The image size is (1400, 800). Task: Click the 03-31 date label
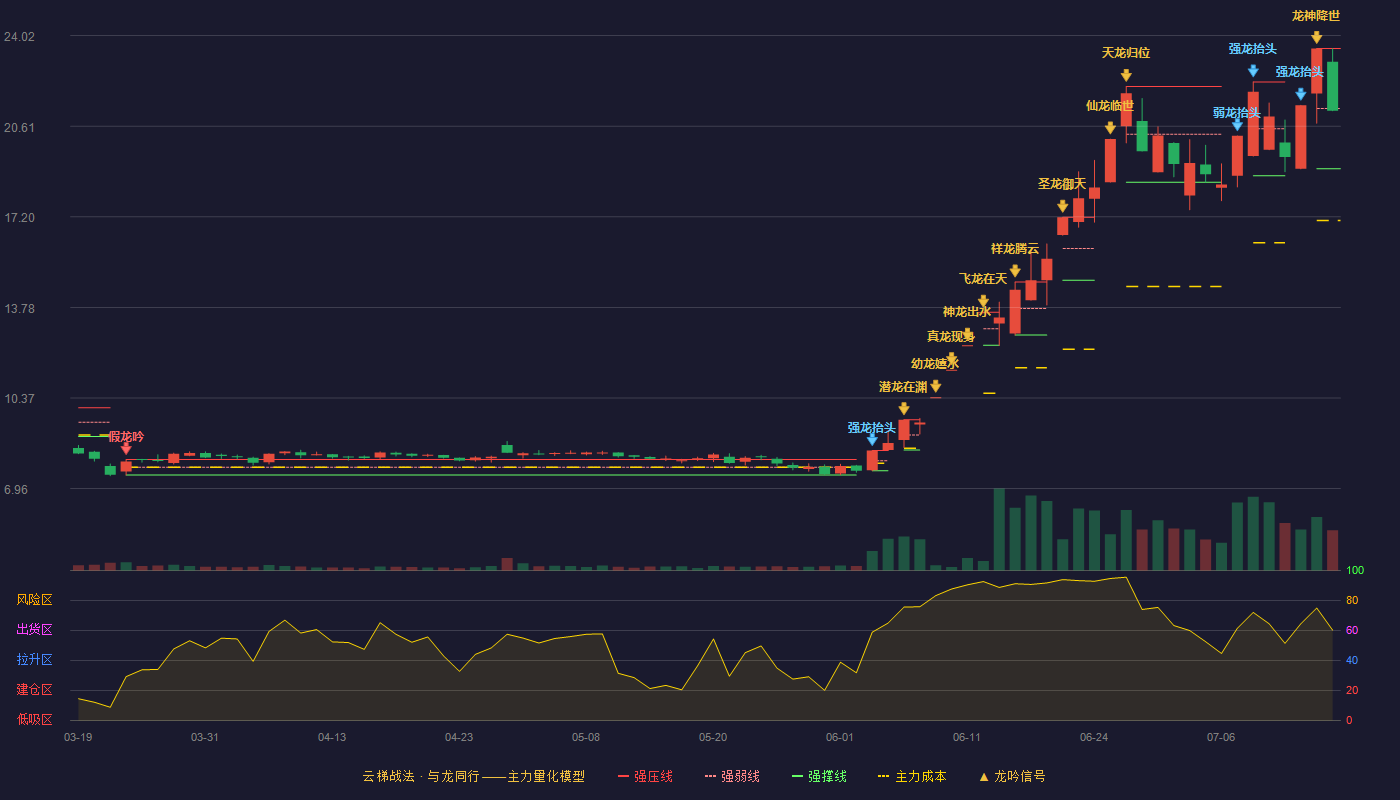(x=205, y=737)
